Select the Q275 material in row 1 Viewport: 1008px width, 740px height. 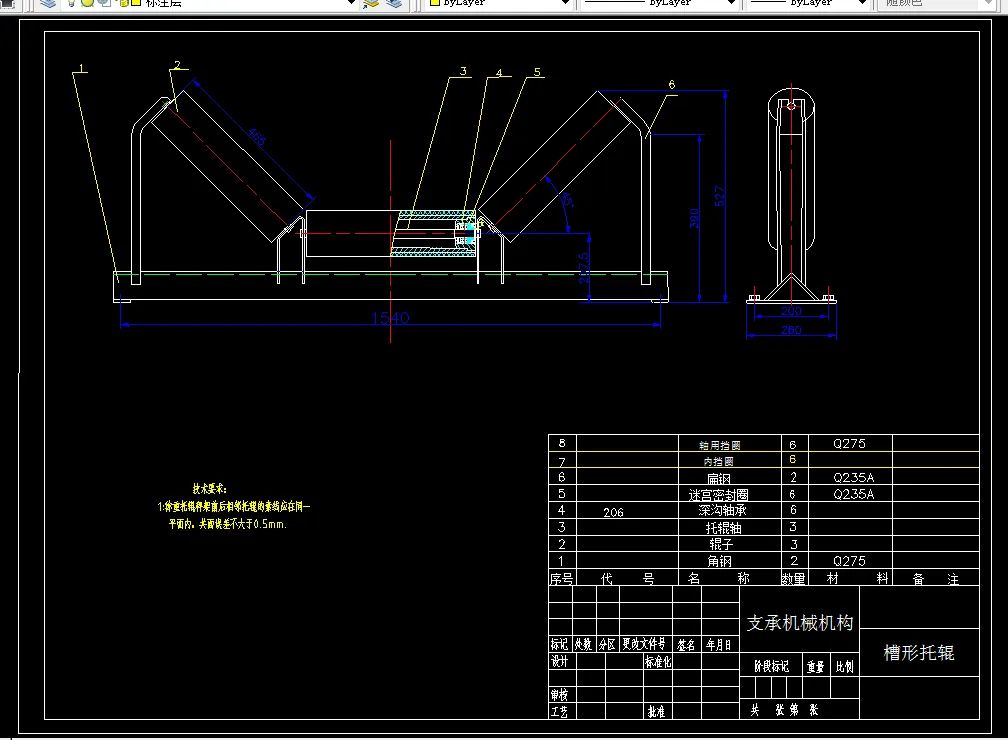(x=849, y=561)
